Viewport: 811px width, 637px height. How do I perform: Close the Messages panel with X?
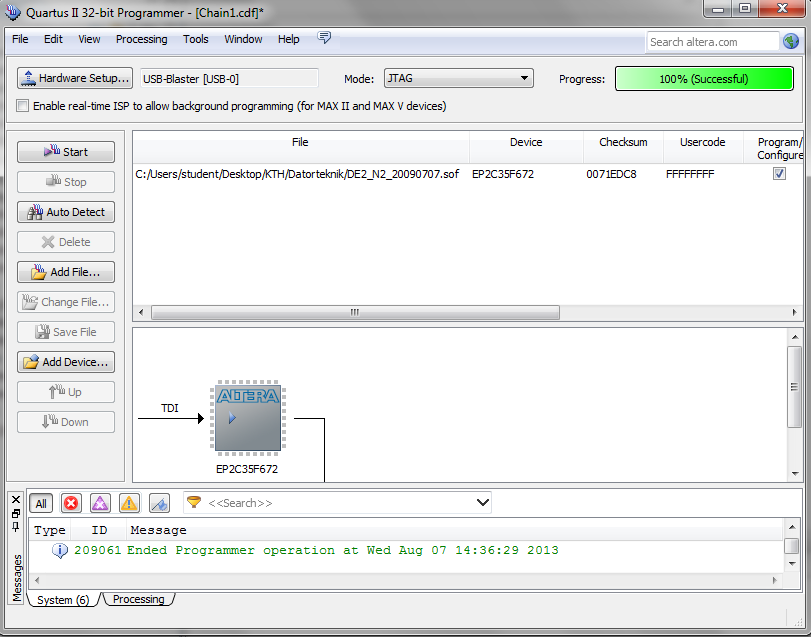point(16,499)
